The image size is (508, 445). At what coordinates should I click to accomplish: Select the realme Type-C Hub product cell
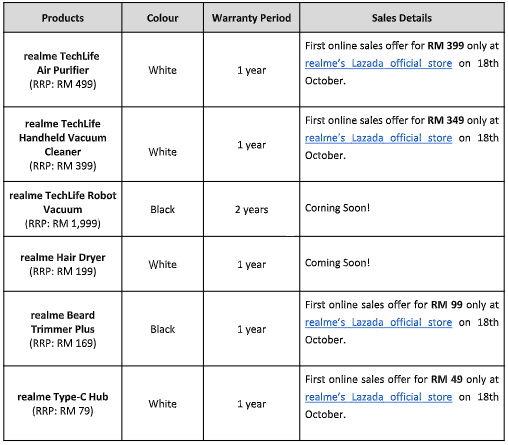63,404
